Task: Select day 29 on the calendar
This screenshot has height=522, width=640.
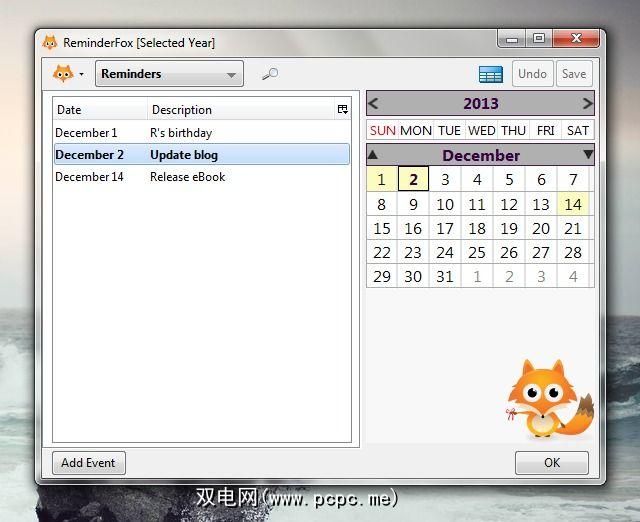Action: point(382,276)
